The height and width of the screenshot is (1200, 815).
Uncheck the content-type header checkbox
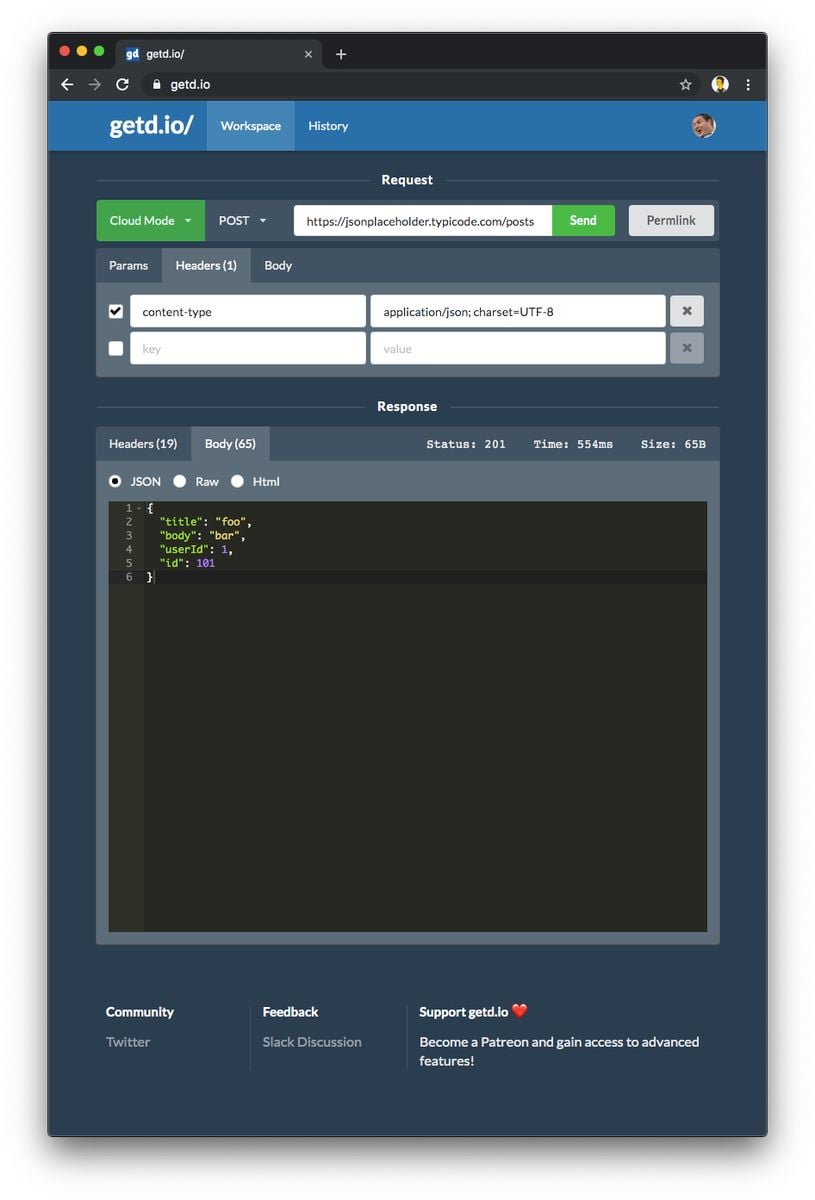pyautogui.click(x=115, y=311)
